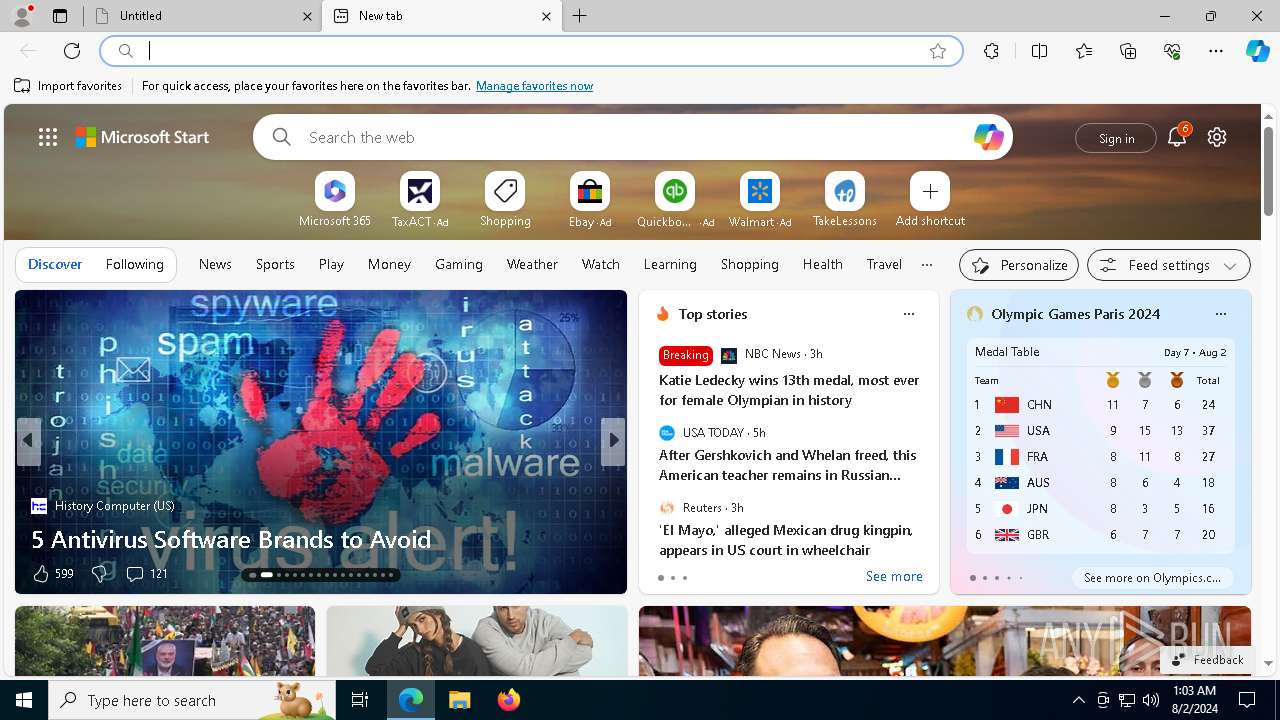
Task: Add this page to favorites star
Action: coord(938,51)
